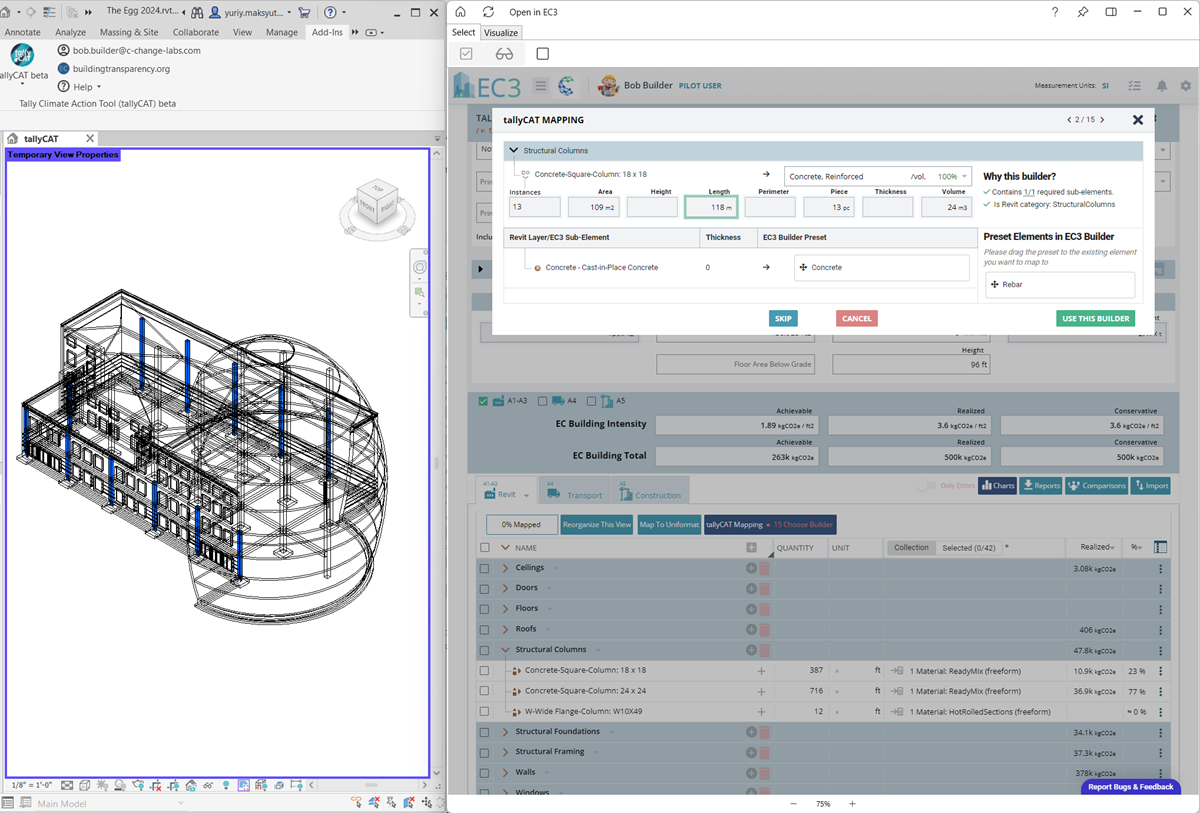
Task: Toggle the Only Errors switch
Action: [926, 486]
